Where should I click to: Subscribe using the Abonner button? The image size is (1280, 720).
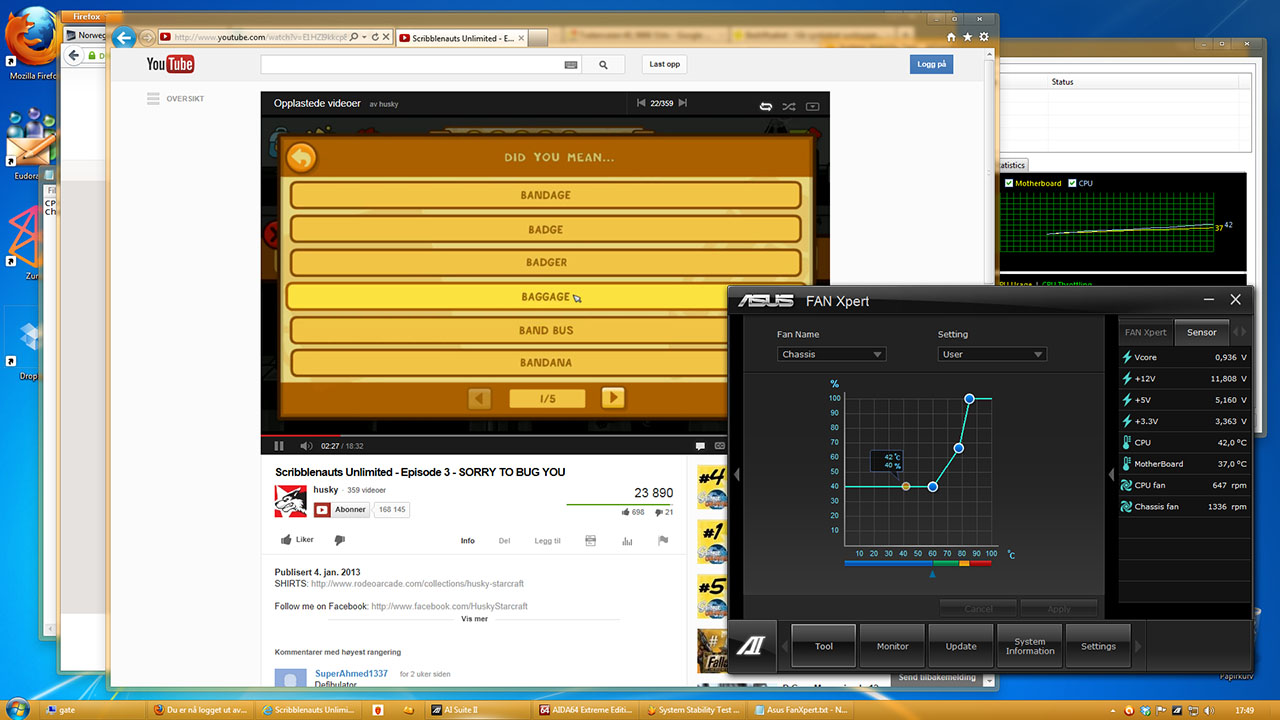(x=343, y=510)
